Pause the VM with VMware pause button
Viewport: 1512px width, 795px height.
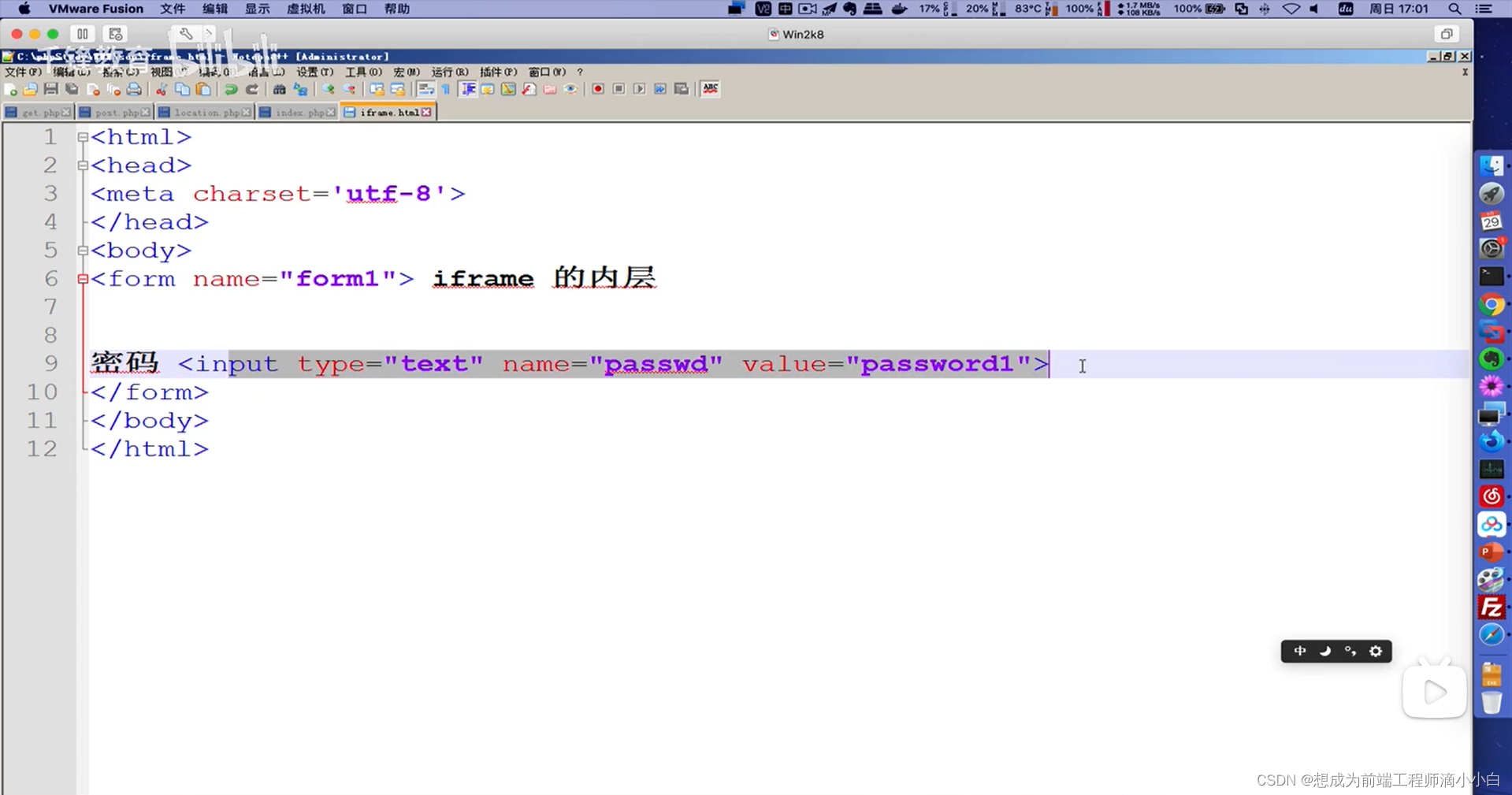[x=82, y=34]
